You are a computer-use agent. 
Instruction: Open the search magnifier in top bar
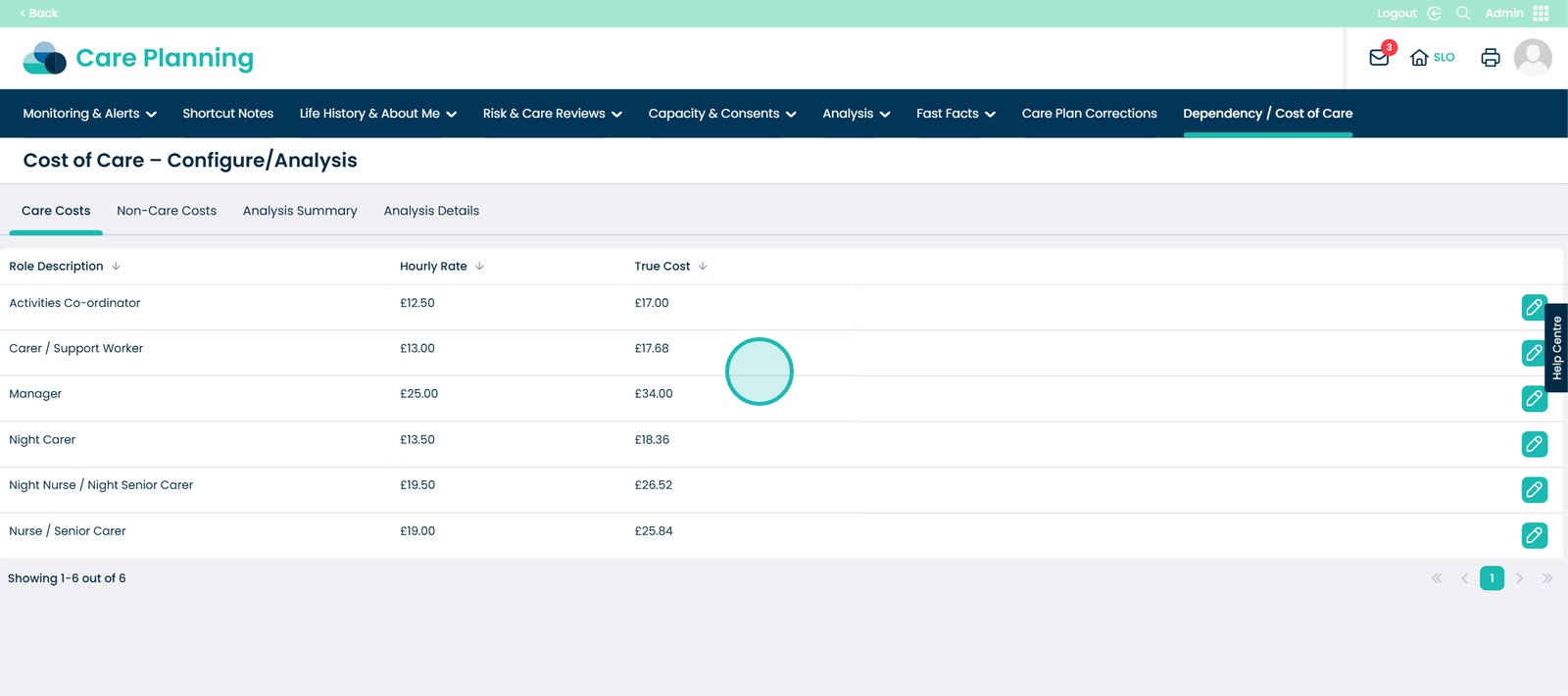pos(1463,13)
